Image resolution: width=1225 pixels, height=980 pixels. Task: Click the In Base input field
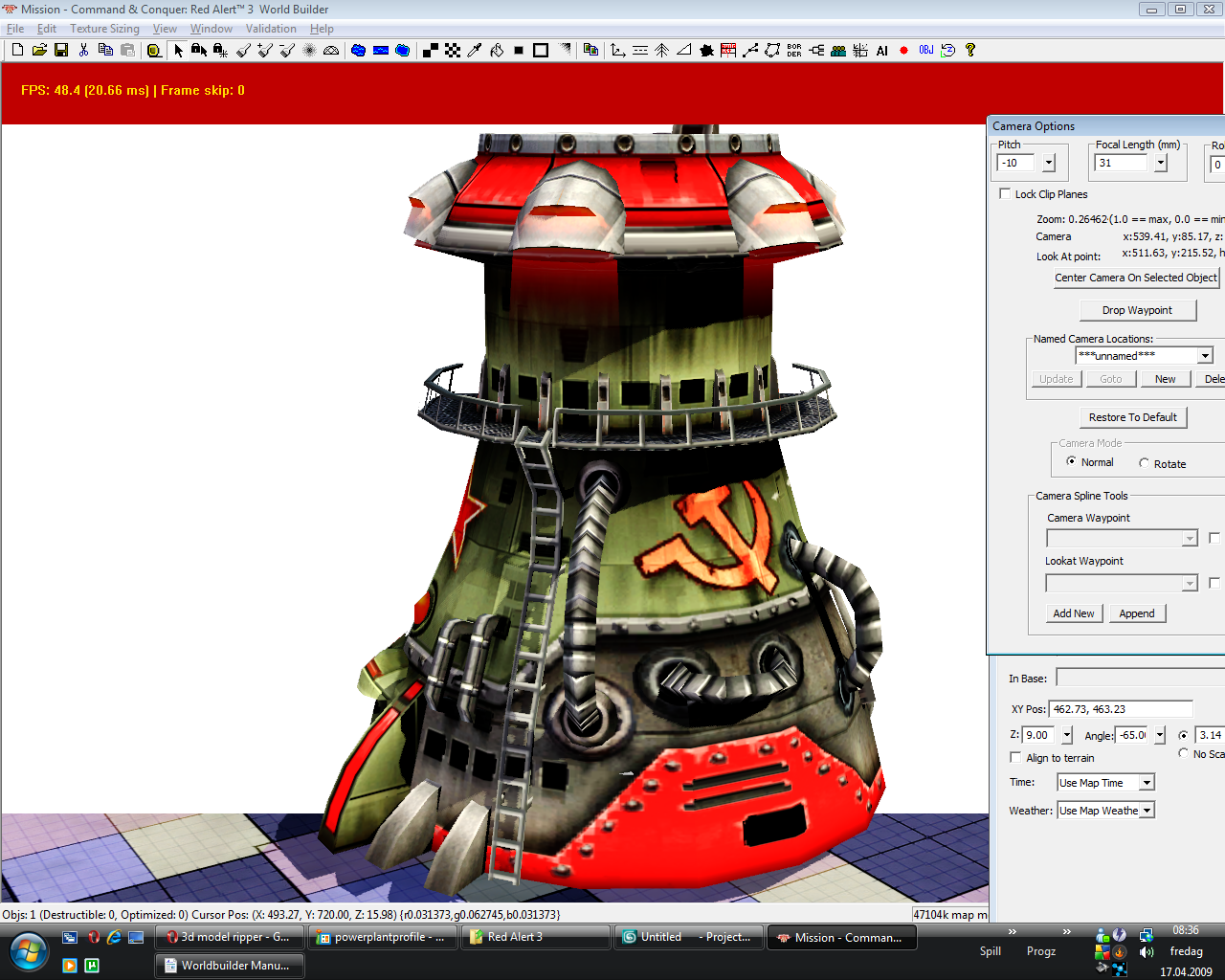(x=1140, y=678)
